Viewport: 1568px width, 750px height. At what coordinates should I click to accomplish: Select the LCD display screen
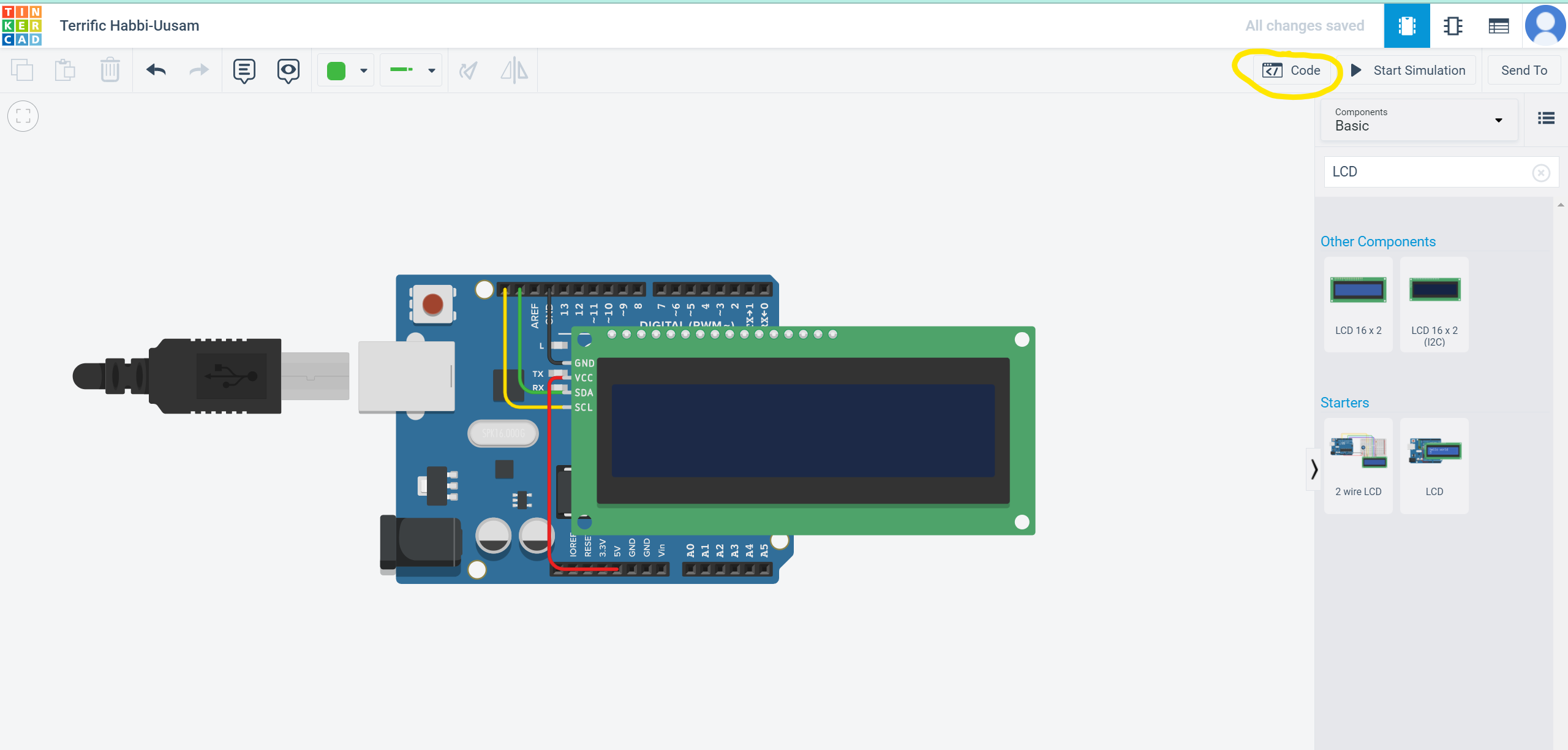(803, 431)
